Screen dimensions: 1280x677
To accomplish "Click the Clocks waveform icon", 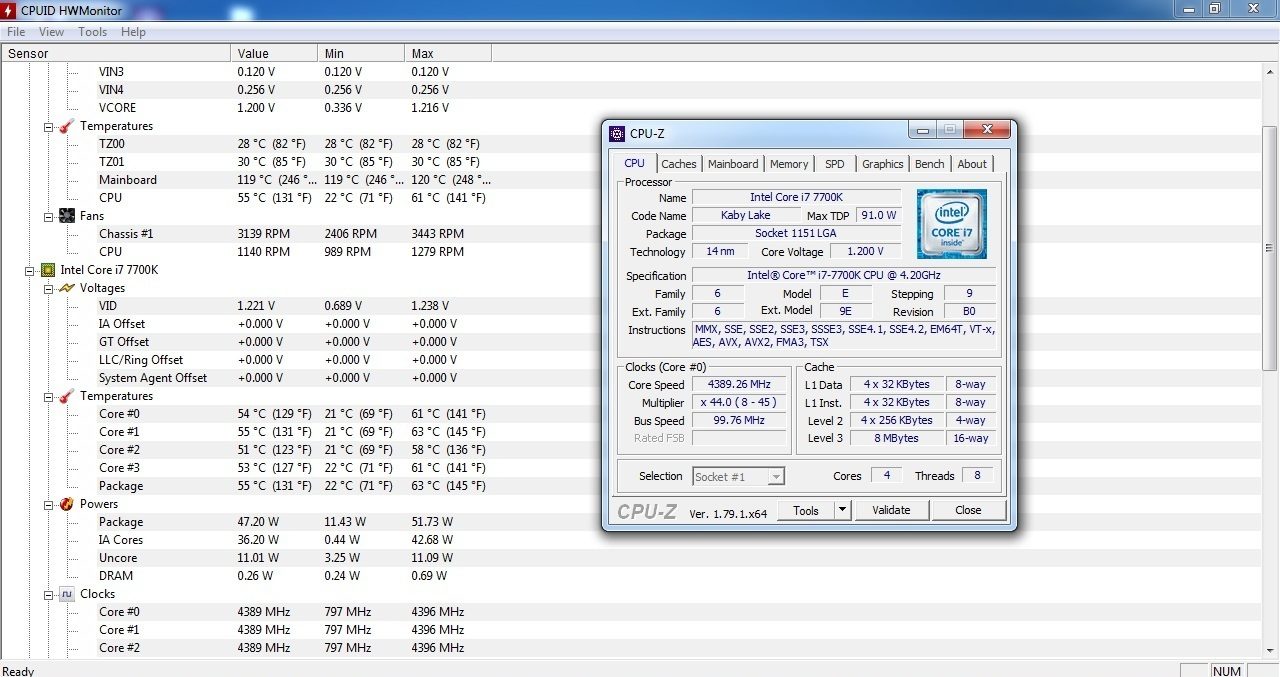I will (66, 594).
